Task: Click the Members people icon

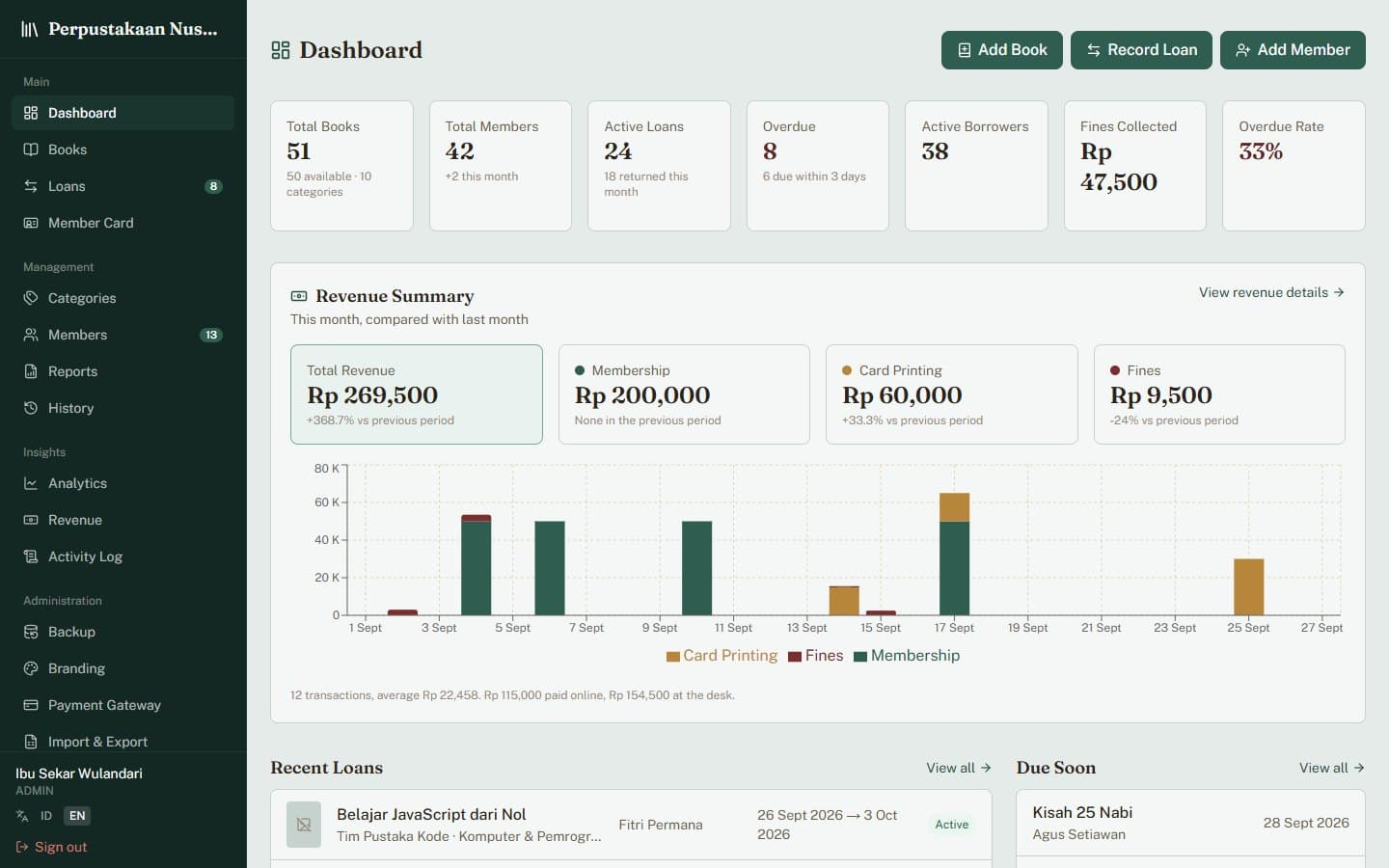Action: click(31, 335)
